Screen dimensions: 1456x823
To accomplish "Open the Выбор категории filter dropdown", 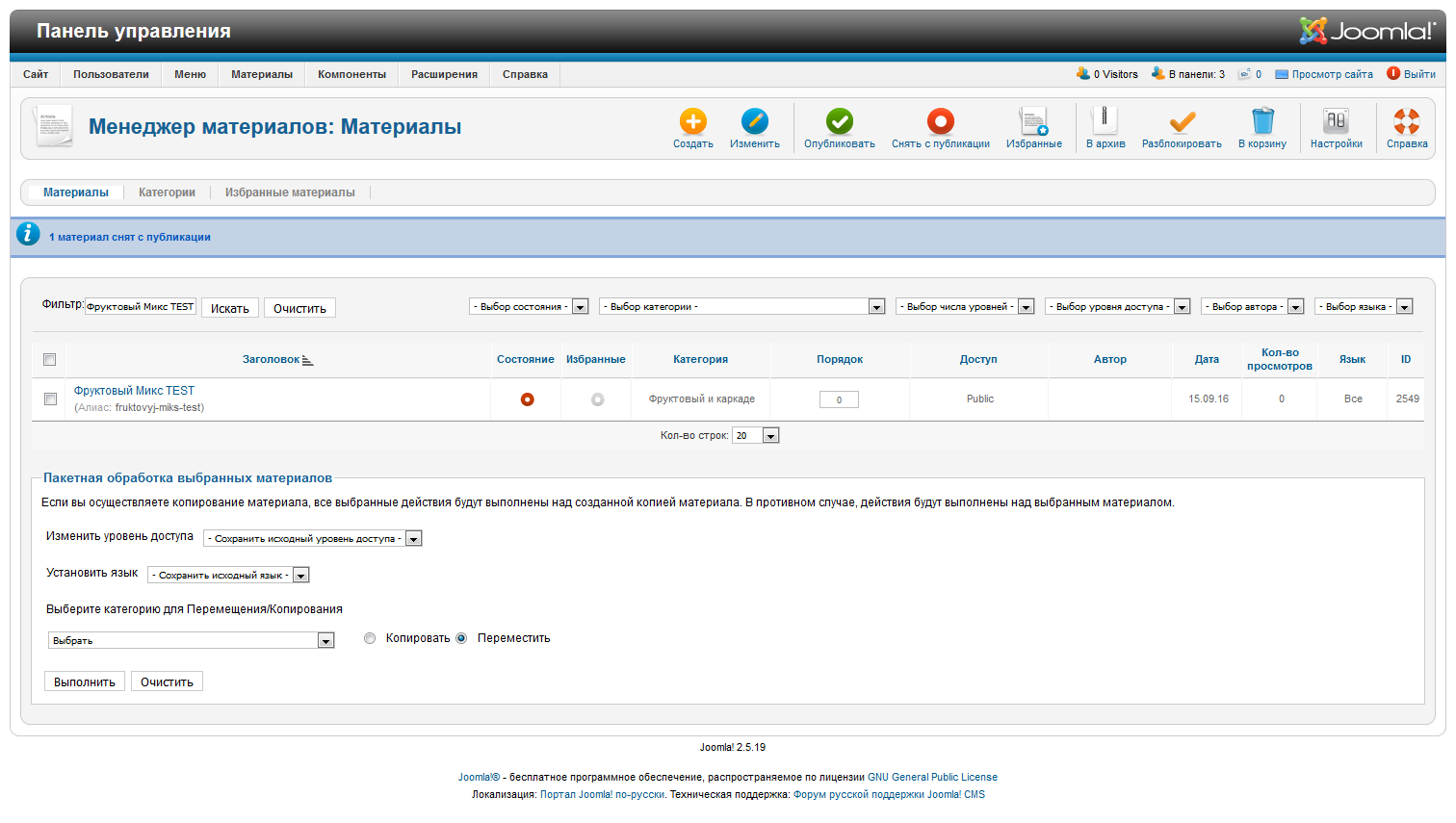I will point(741,306).
